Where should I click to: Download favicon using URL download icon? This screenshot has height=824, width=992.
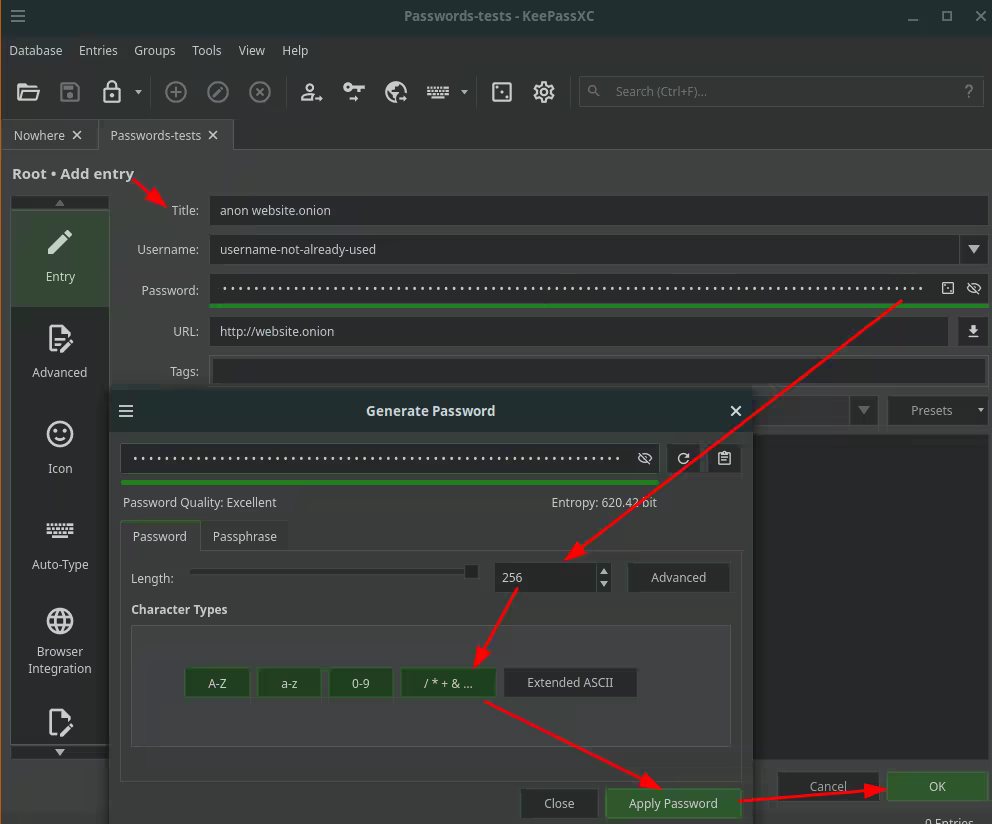coord(973,332)
